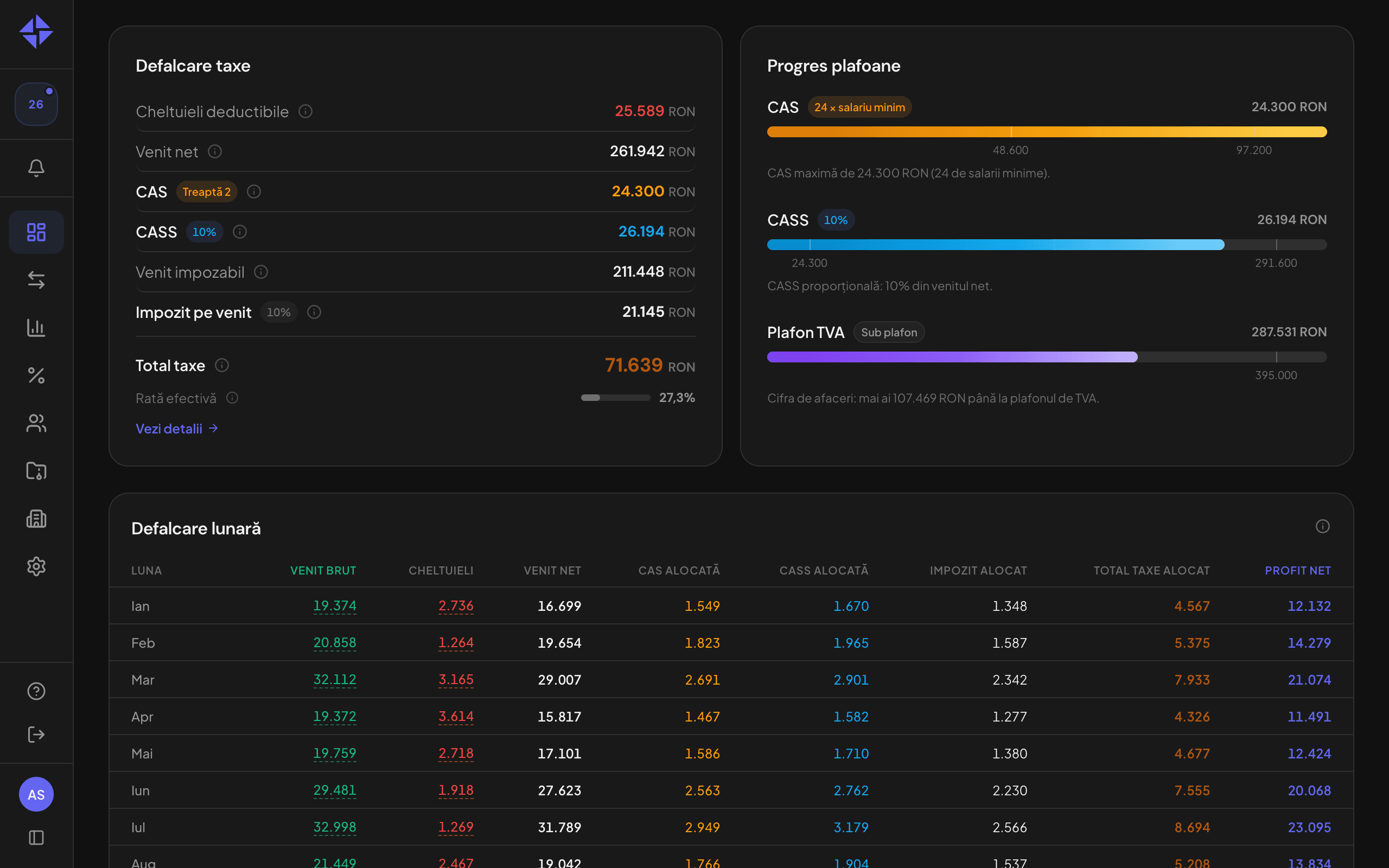This screenshot has width=1389, height=868.
Task: Click the Treaptă 2 badge
Action: click(207, 192)
